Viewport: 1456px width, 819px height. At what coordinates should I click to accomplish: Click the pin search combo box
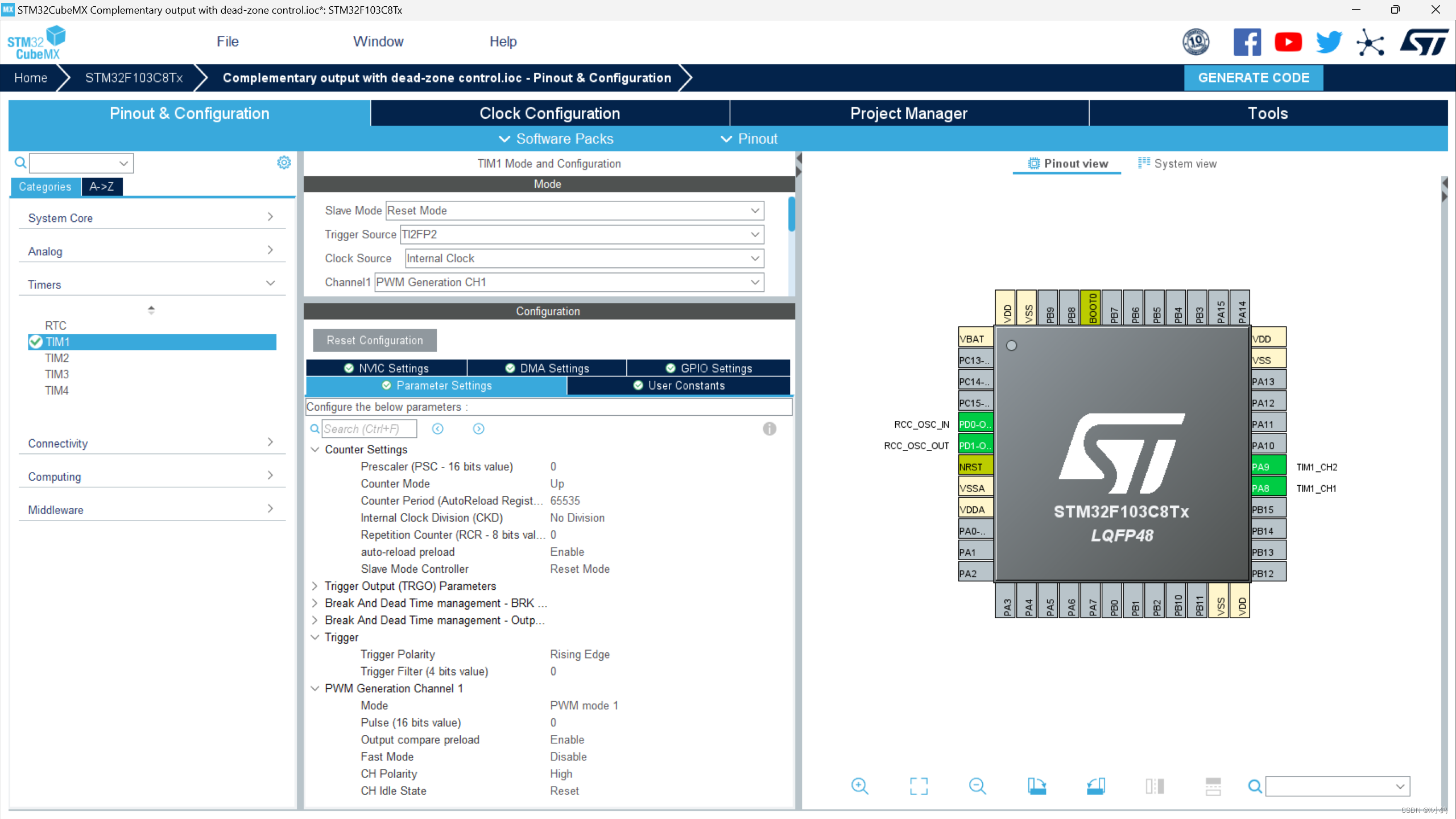click(1338, 787)
